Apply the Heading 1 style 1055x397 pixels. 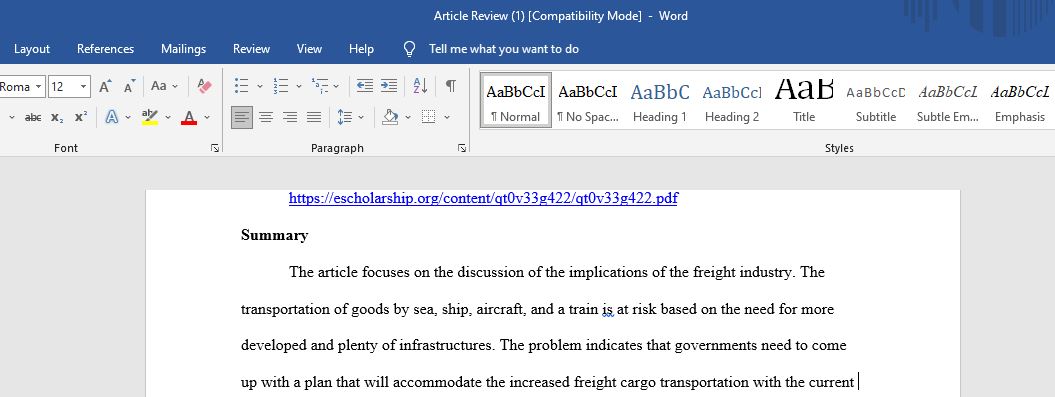(660, 101)
